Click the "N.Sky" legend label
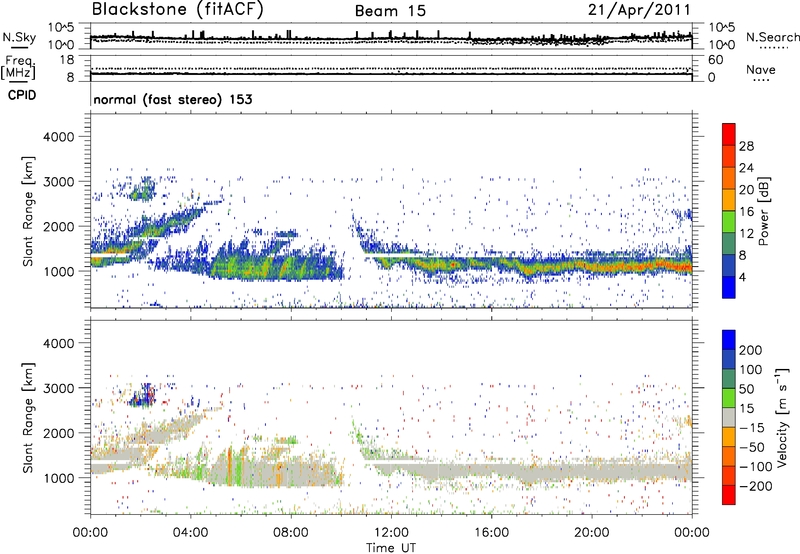800x554 pixels. coord(19,37)
